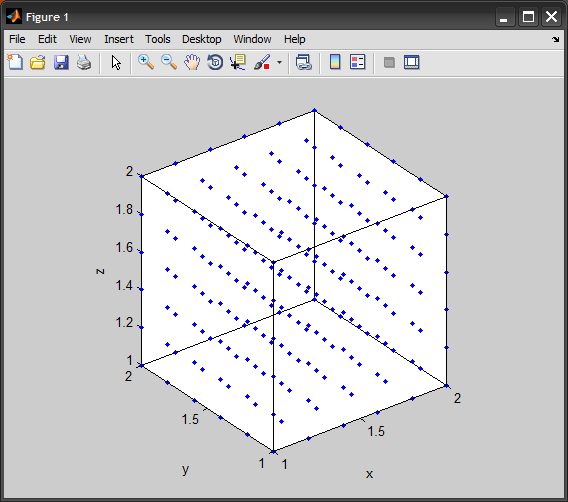Enable the Rotate 3D tool
This screenshot has height=502, width=568.
(215, 62)
